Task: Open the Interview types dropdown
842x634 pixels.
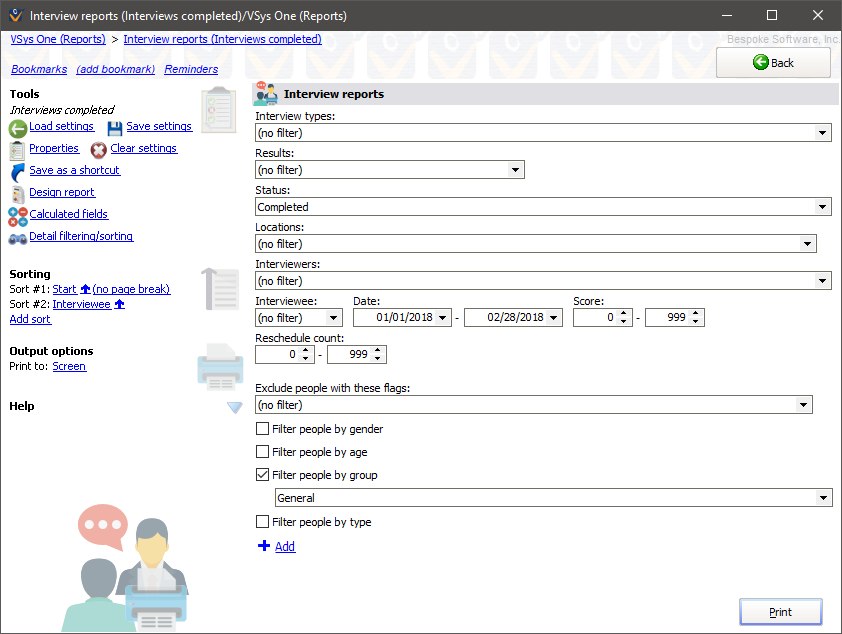Action: [822, 132]
